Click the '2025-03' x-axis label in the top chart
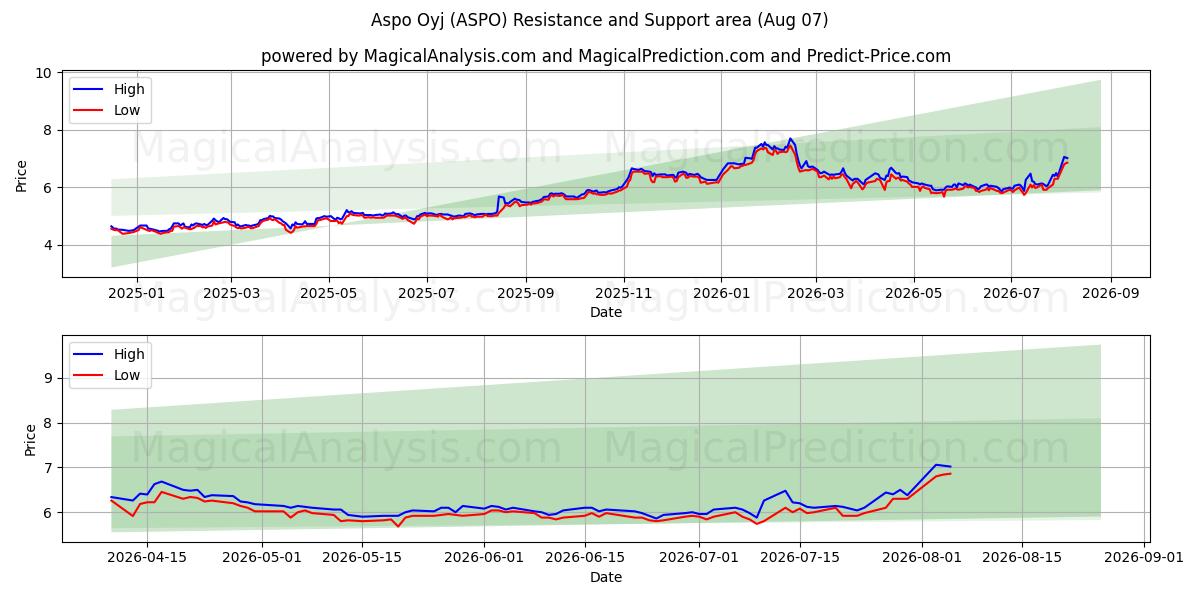 click(231, 294)
